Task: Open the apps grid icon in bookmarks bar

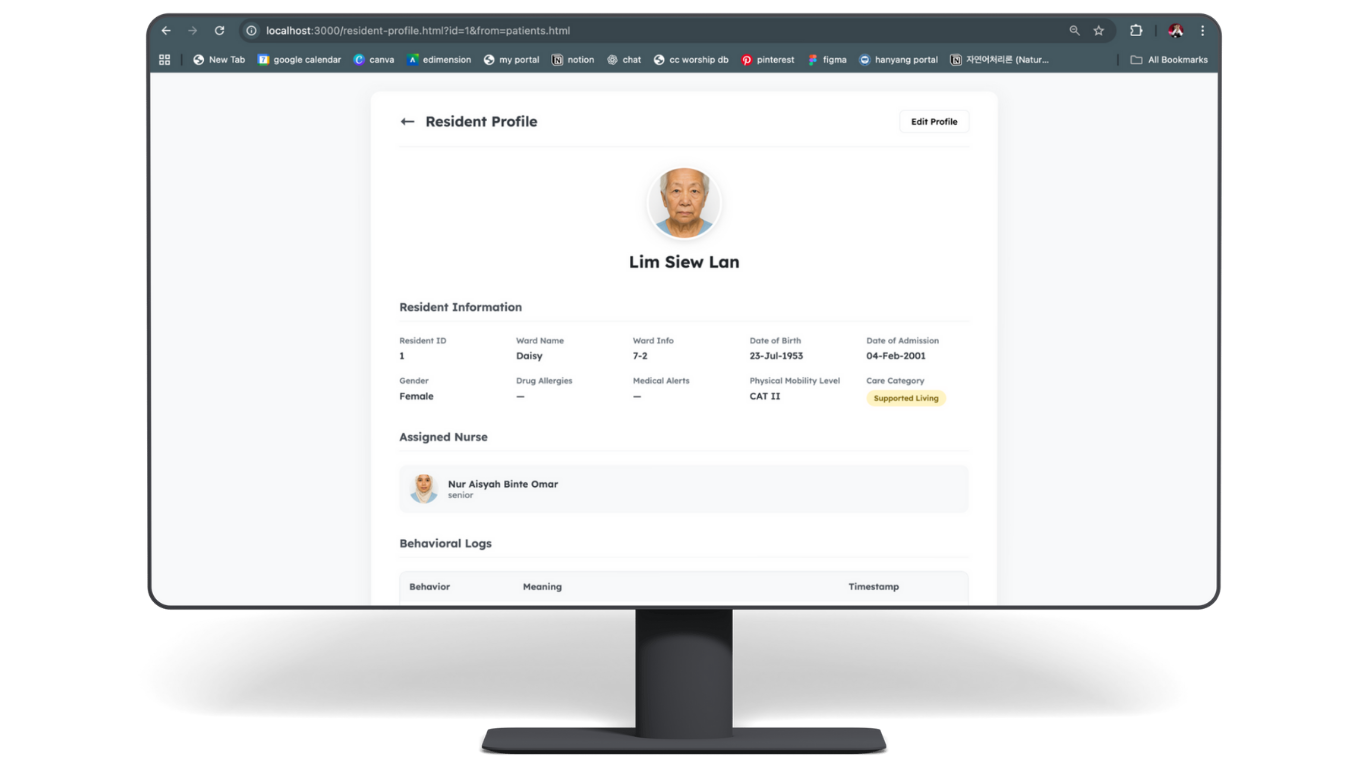Action: [x=165, y=60]
